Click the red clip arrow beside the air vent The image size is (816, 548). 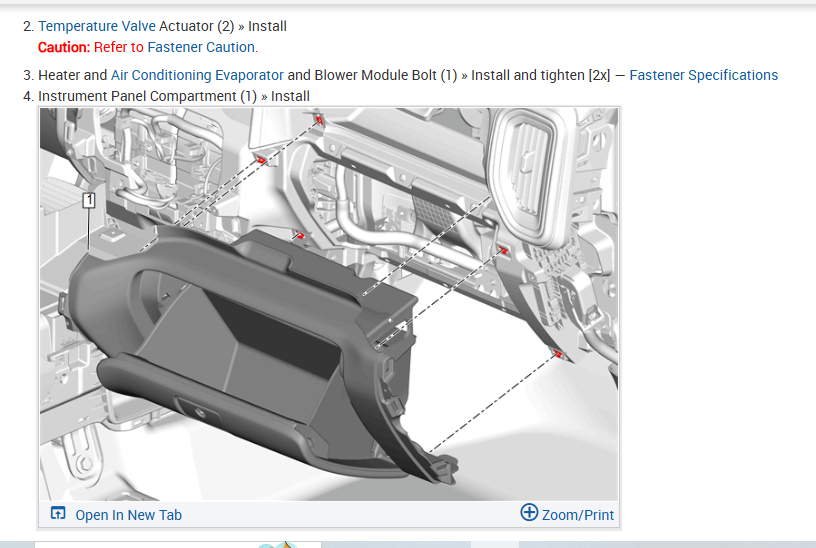503,250
